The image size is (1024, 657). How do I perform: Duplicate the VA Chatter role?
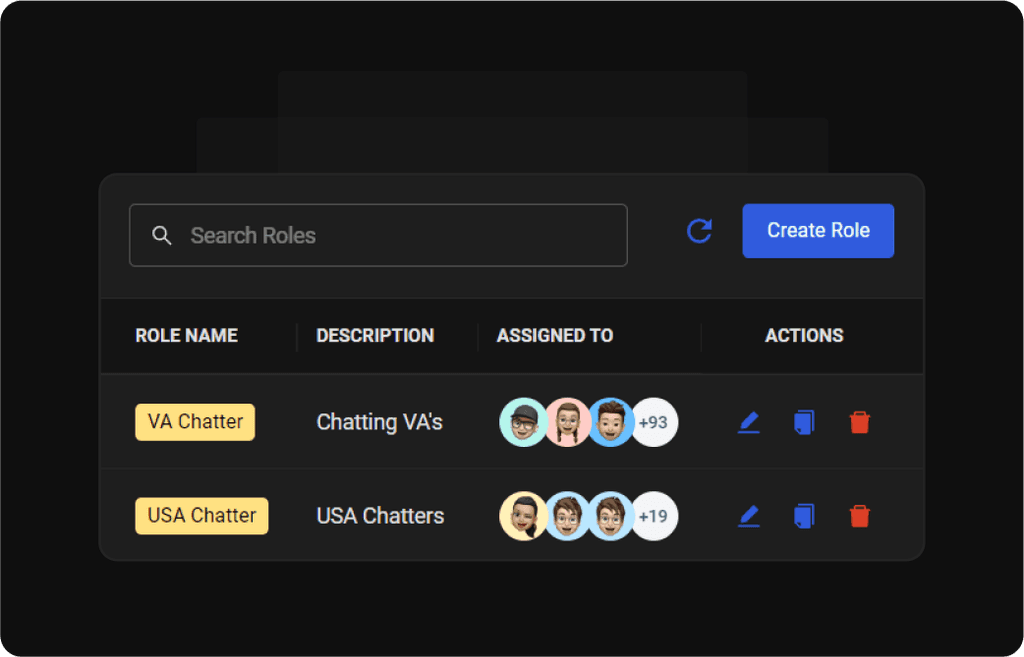pyautogui.click(x=804, y=422)
